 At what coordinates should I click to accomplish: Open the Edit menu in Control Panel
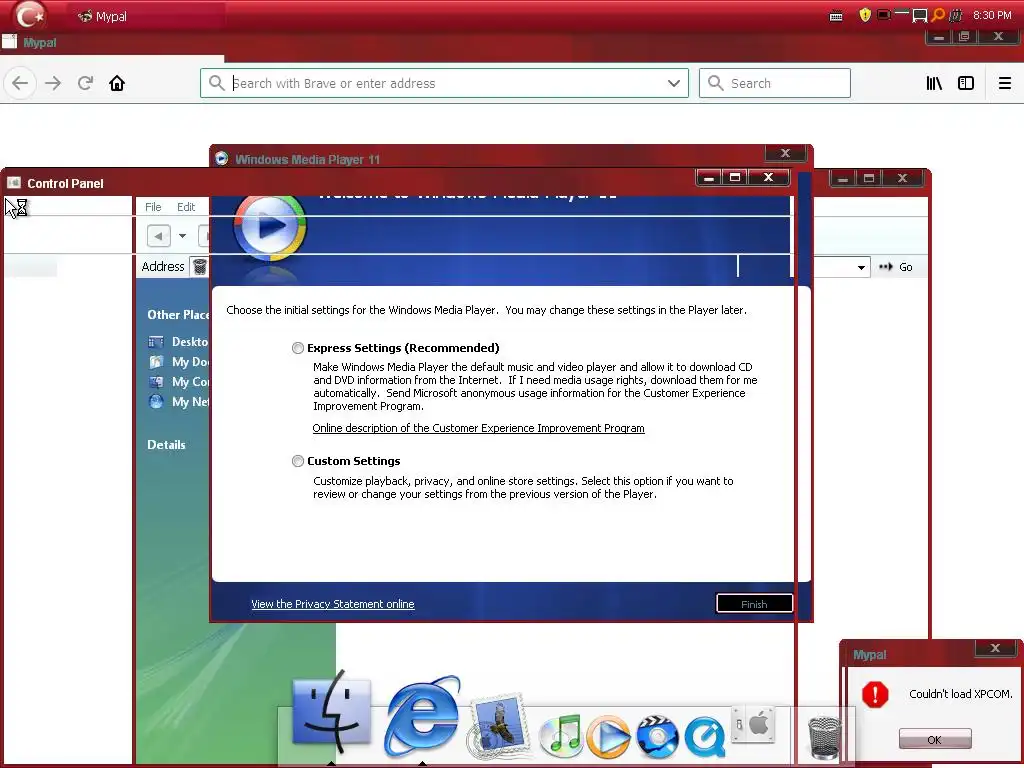pyautogui.click(x=186, y=207)
